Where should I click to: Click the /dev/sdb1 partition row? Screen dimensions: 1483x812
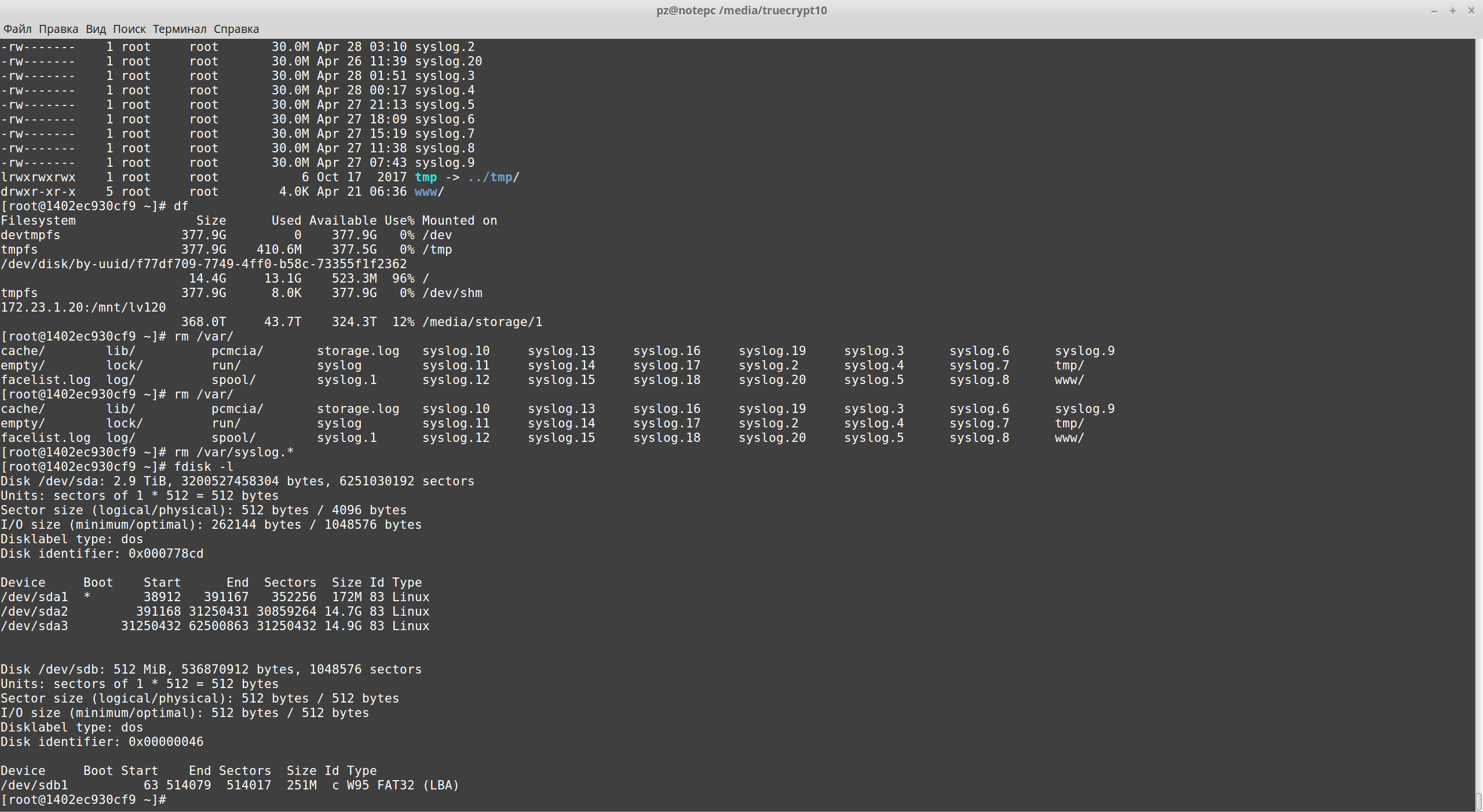click(230, 785)
